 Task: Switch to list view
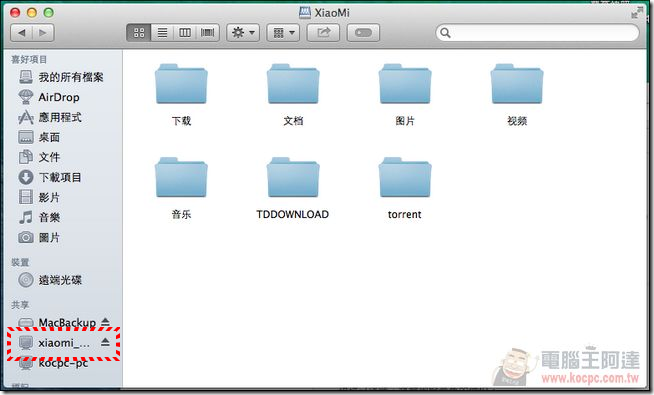coord(162,33)
